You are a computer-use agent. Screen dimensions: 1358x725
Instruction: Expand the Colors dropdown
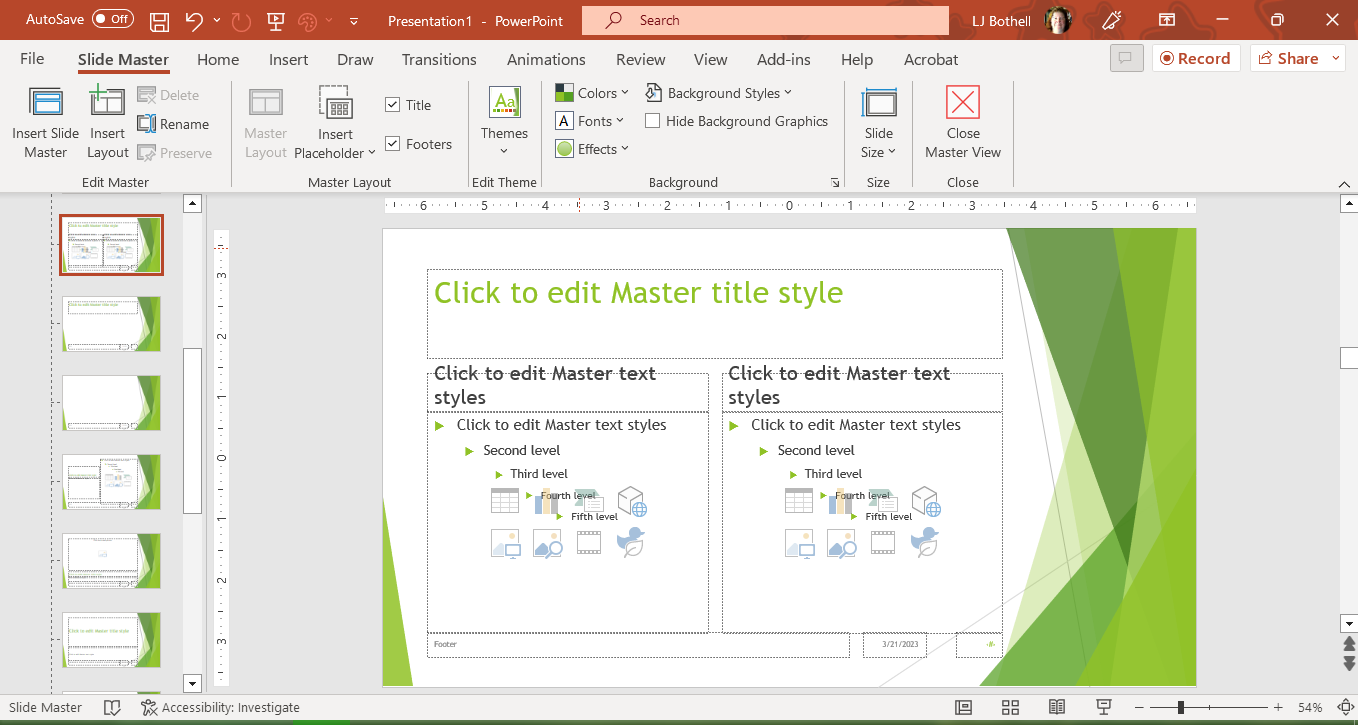point(592,93)
